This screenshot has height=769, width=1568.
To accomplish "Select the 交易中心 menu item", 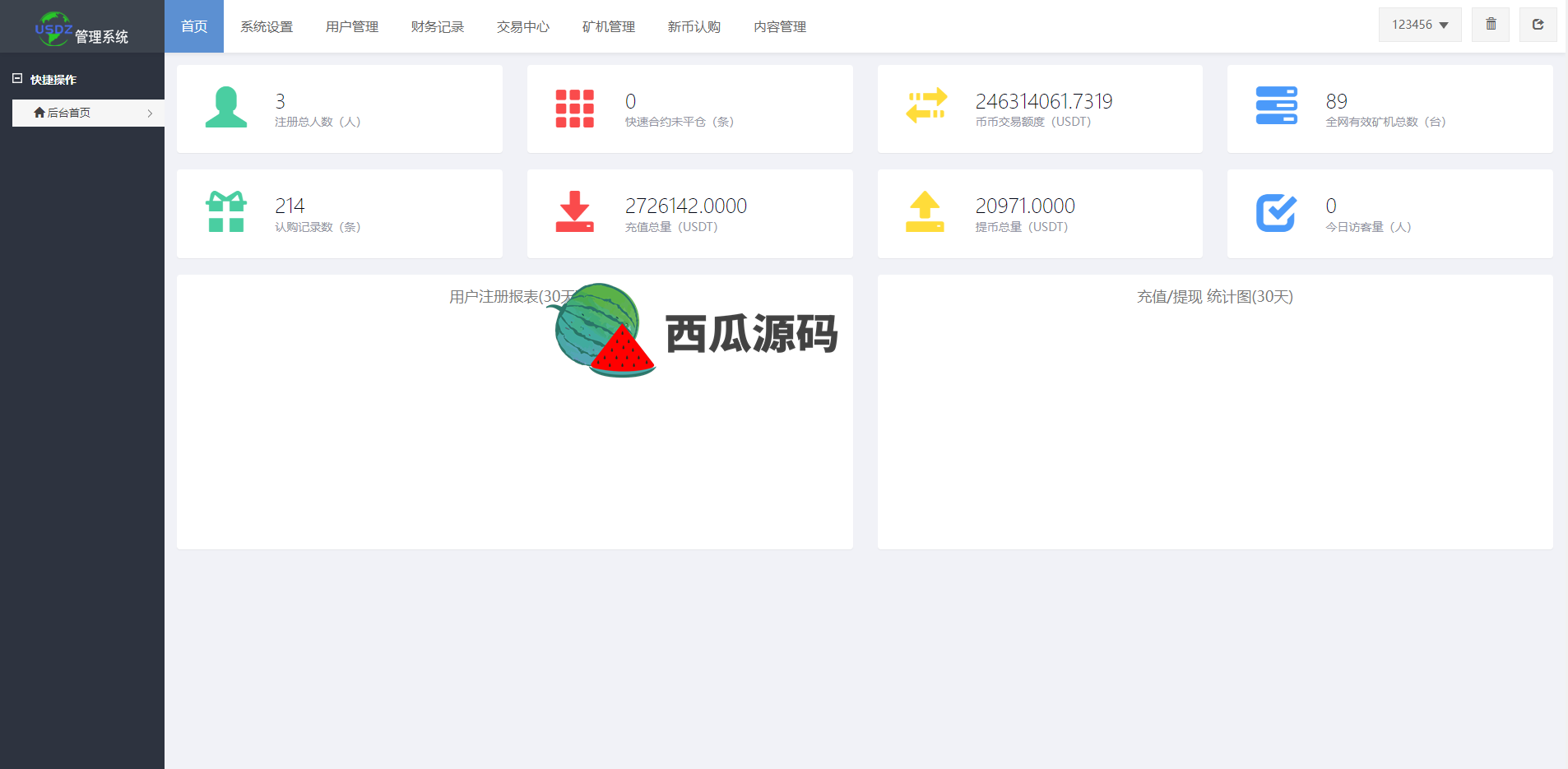I will [x=523, y=26].
